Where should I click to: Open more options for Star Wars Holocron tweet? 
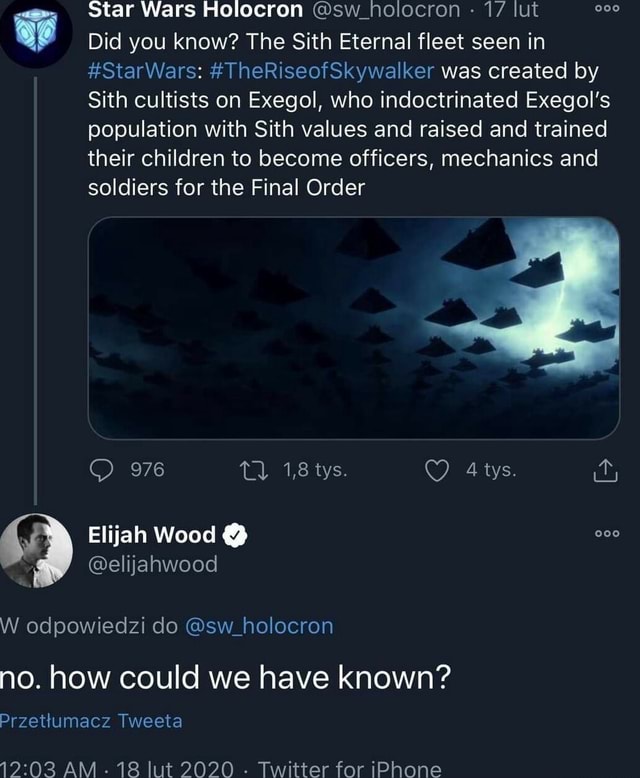tap(606, 10)
